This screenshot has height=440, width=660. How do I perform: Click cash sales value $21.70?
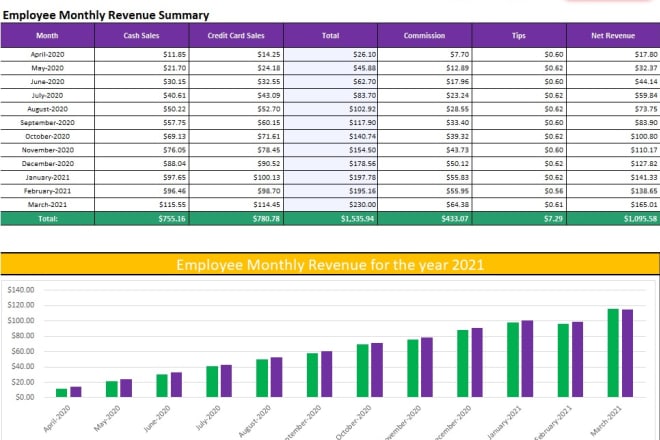click(174, 68)
